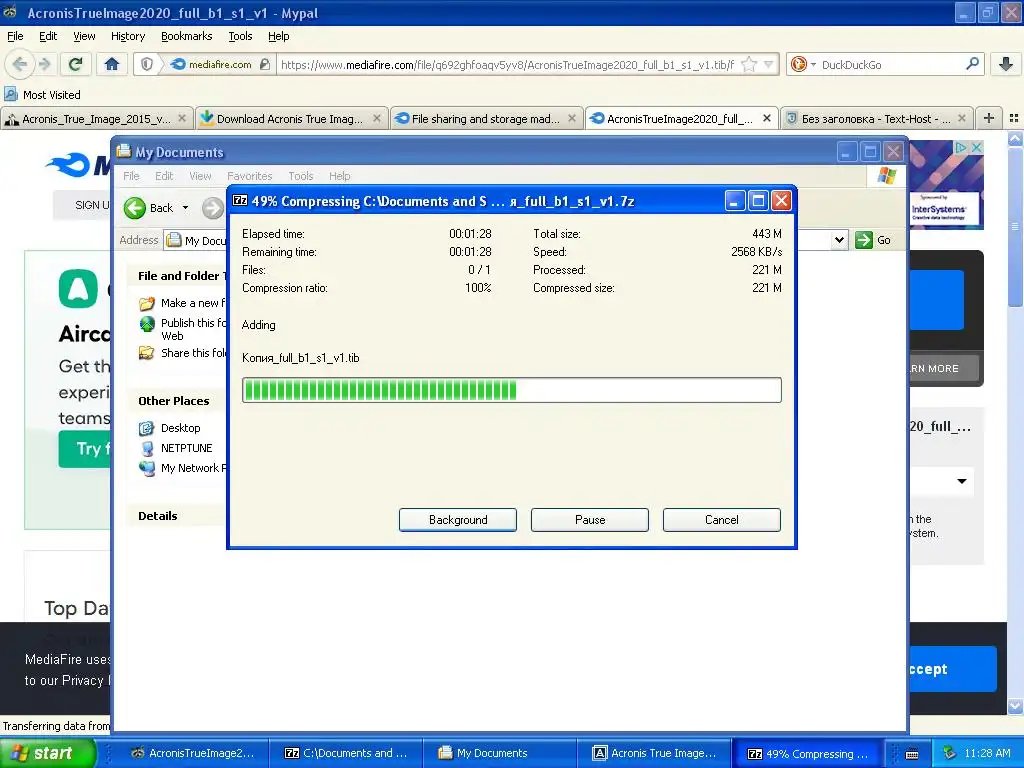Open the File menu in Mypal

(15, 36)
